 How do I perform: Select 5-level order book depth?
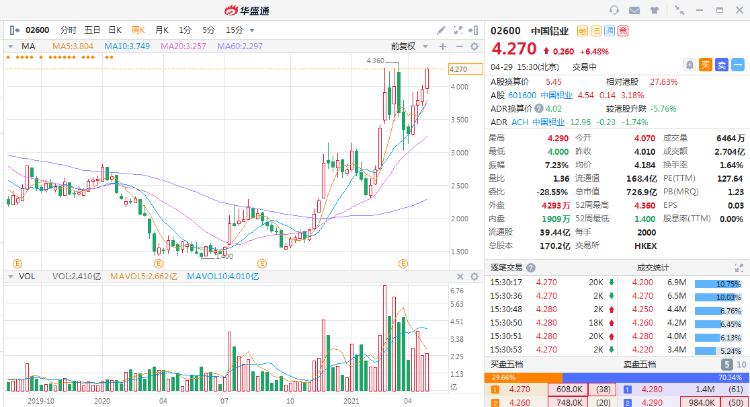727,365
